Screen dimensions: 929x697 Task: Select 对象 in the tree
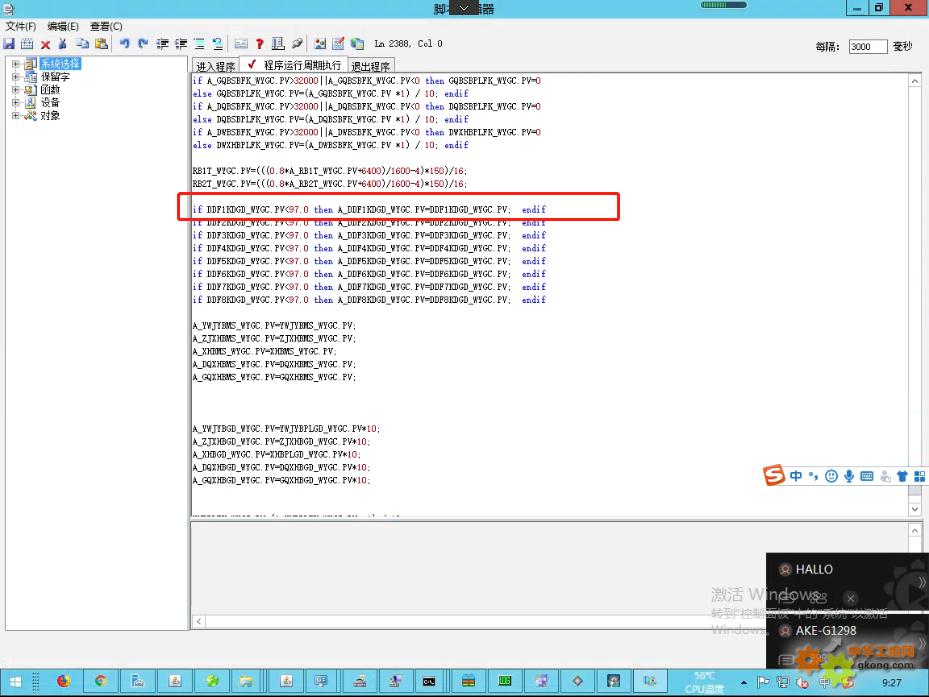[50, 116]
